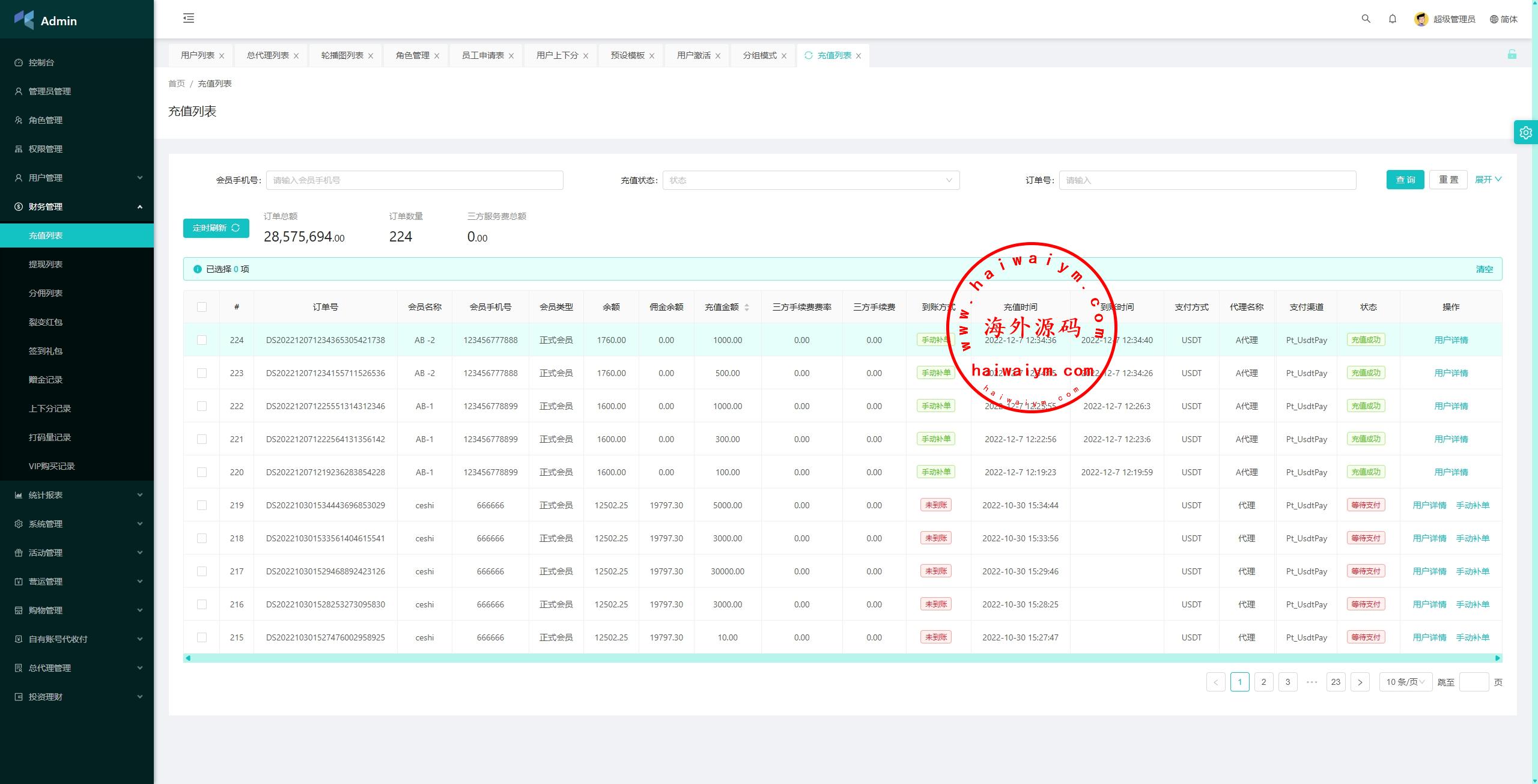
Task: Collapse the sidebar with the hamburger icon
Action: 189,18
